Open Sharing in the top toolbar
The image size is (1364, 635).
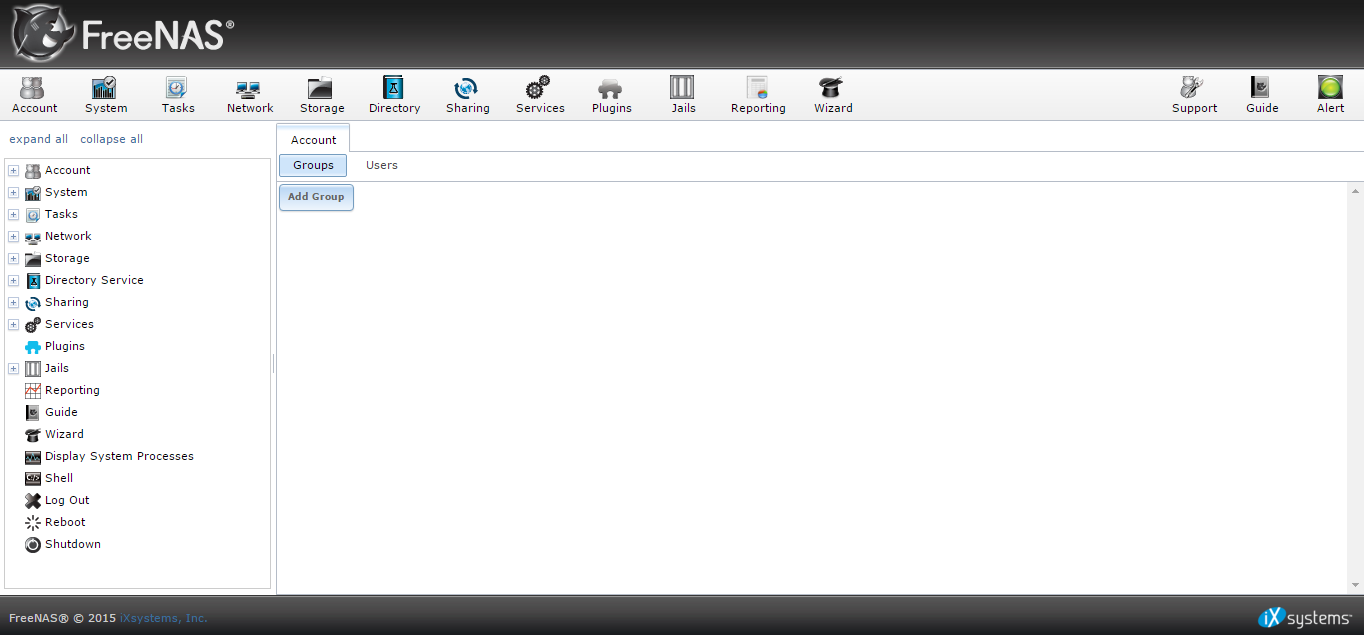pyautogui.click(x=468, y=96)
